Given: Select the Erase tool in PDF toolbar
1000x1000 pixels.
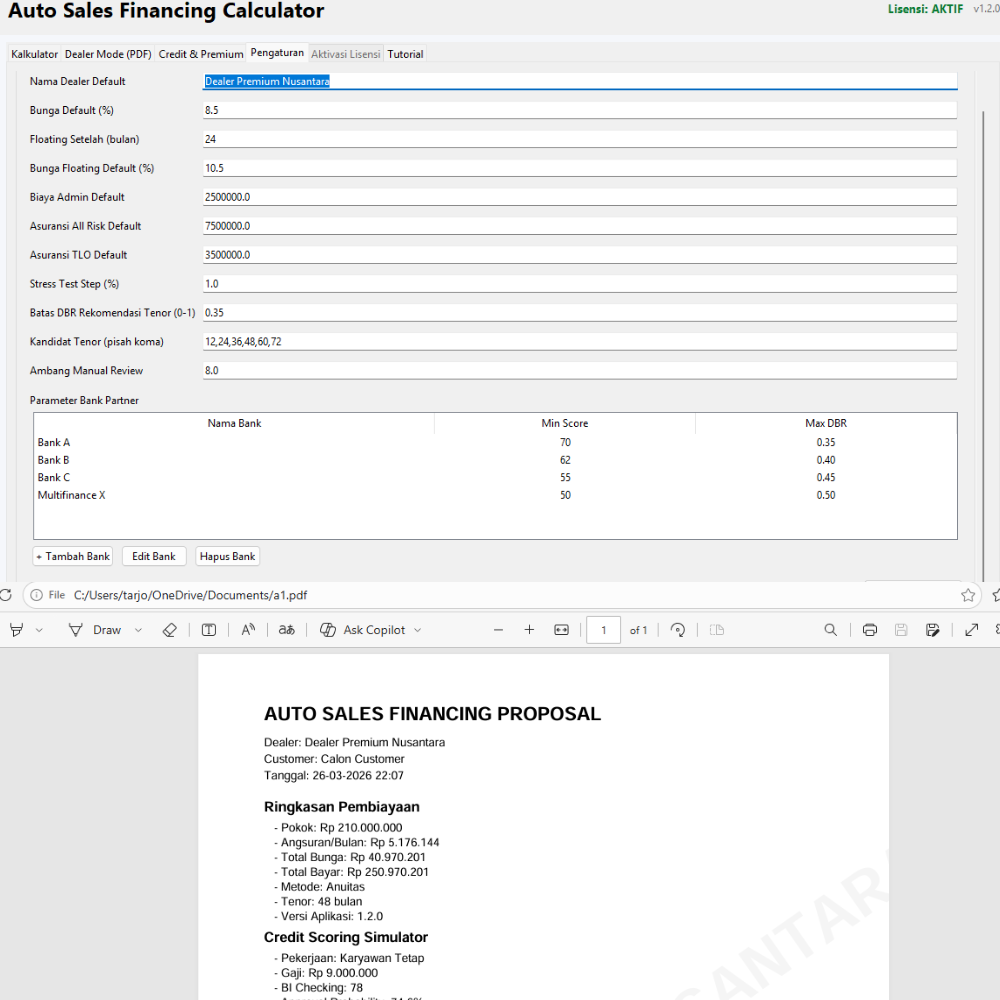Looking at the screenshot, I should coord(169,630).
